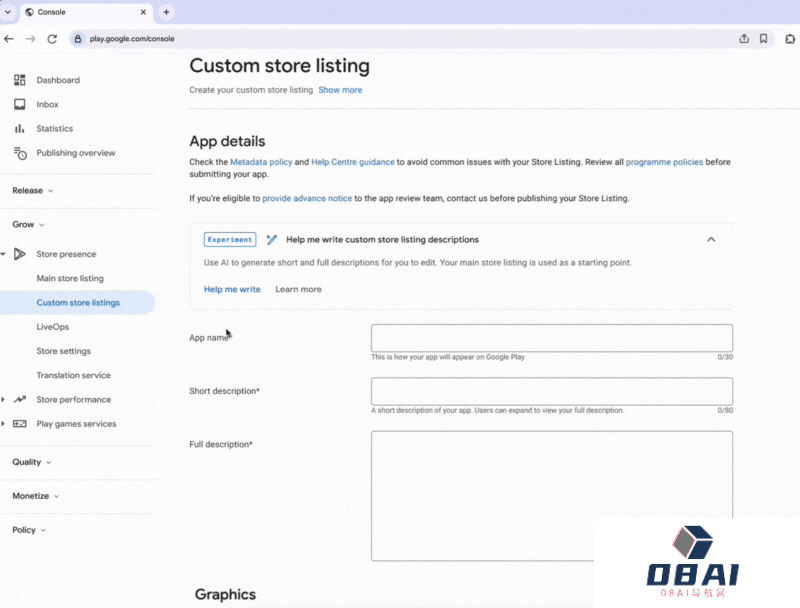Click the Store performance trend icon
This screenshot has width=800, height=608.
(19, 400)
